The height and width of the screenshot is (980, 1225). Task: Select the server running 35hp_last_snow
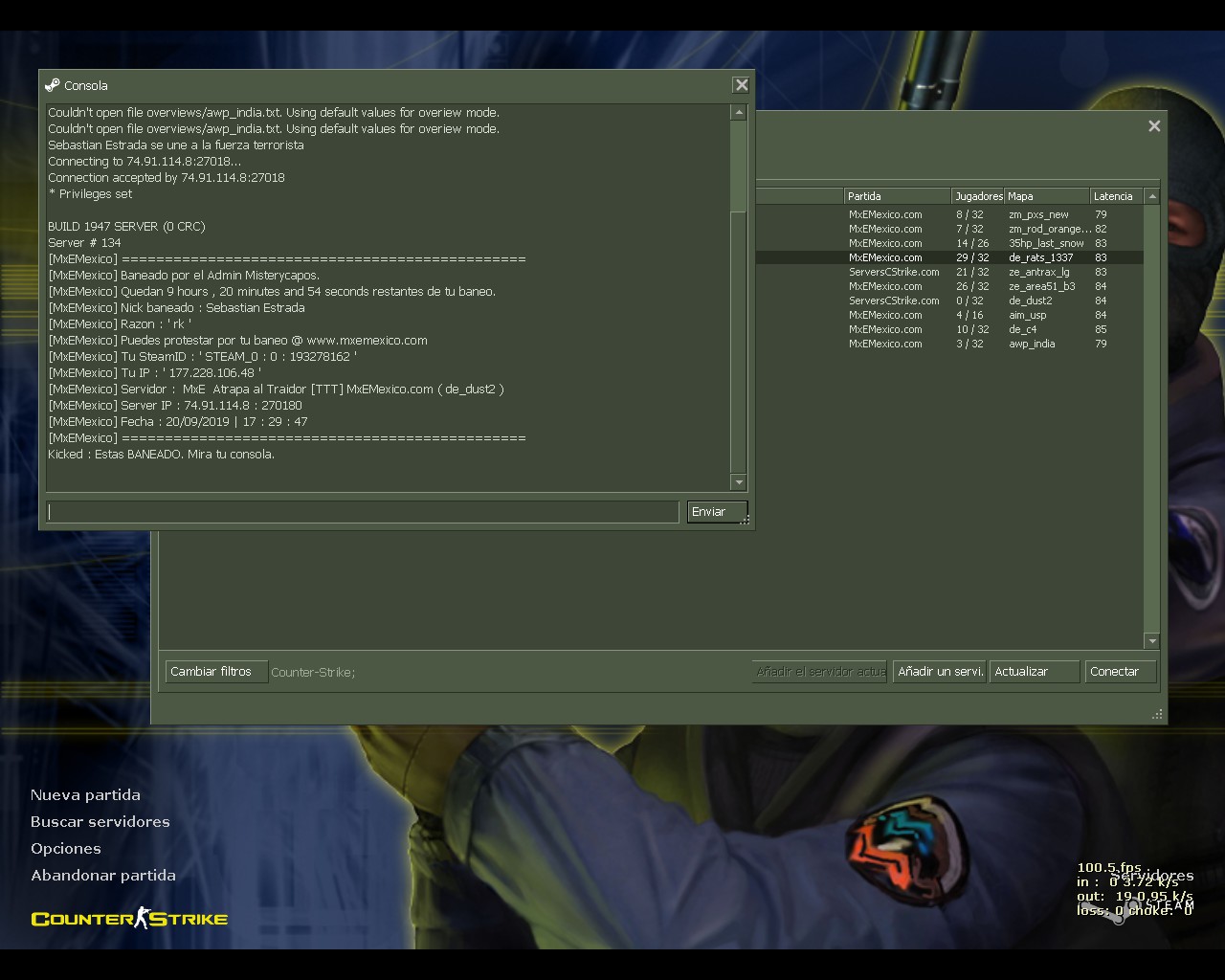949,243
